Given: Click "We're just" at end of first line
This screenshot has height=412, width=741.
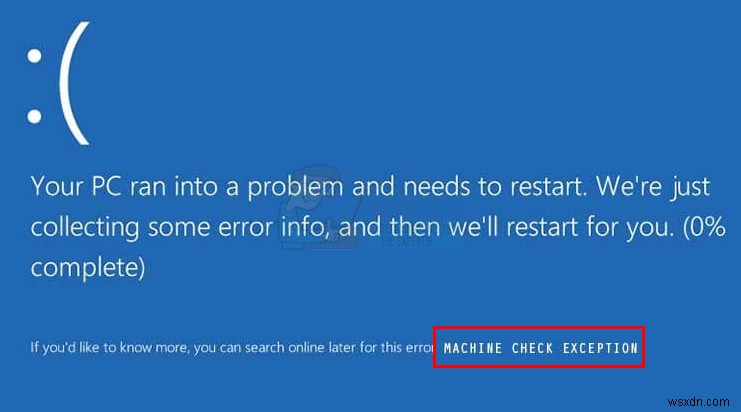Looking at the screenshot, I should click(653, 187).
